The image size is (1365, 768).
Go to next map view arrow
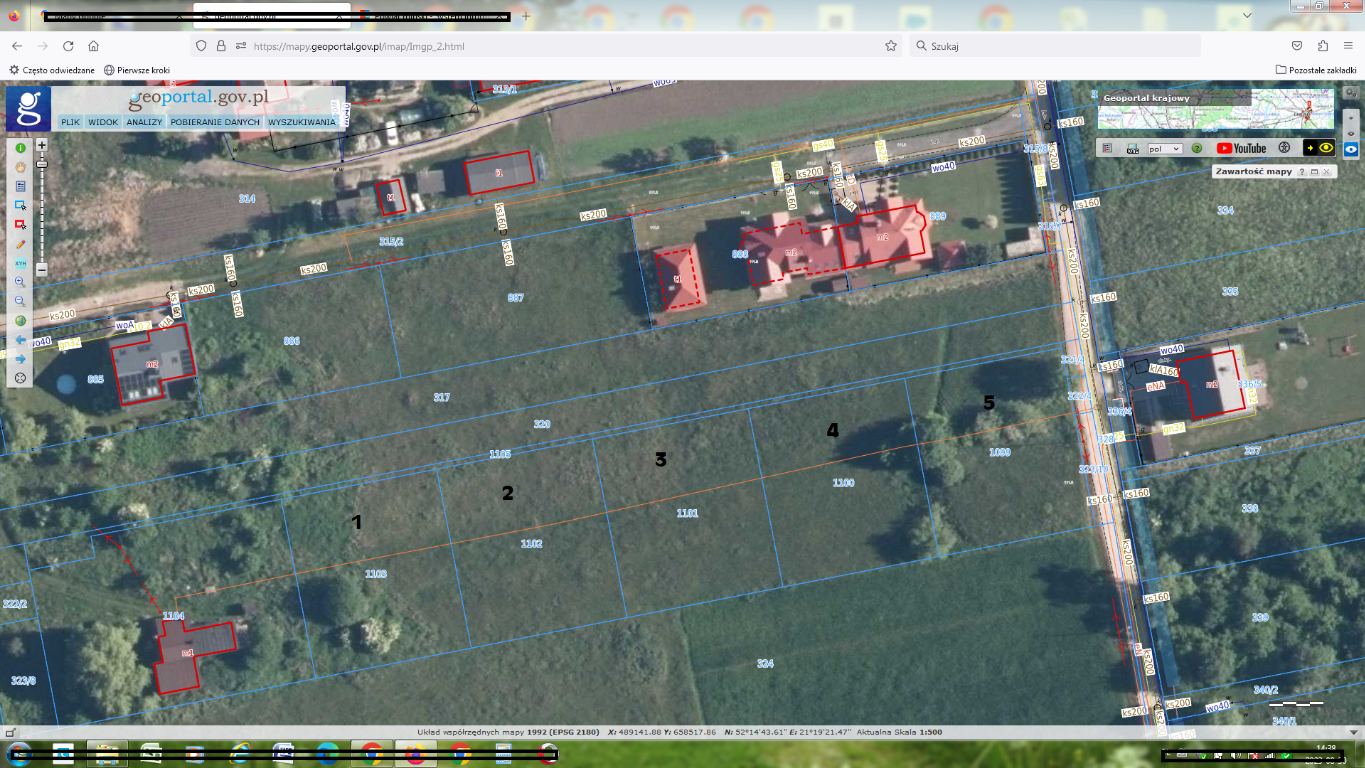[20, 358]
